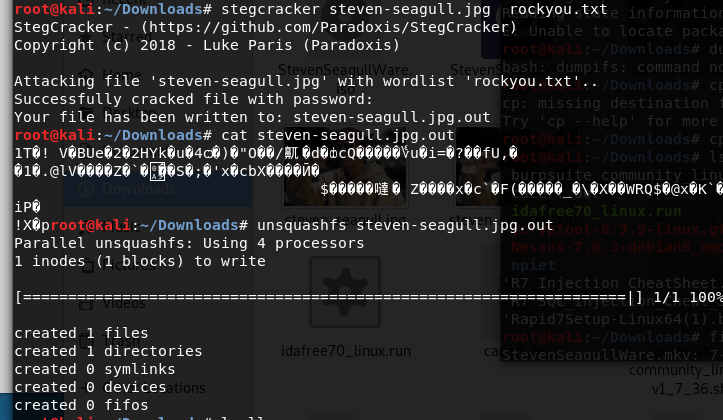Click npiet listing in right terminal
The image size is (723, 420).
533,265
